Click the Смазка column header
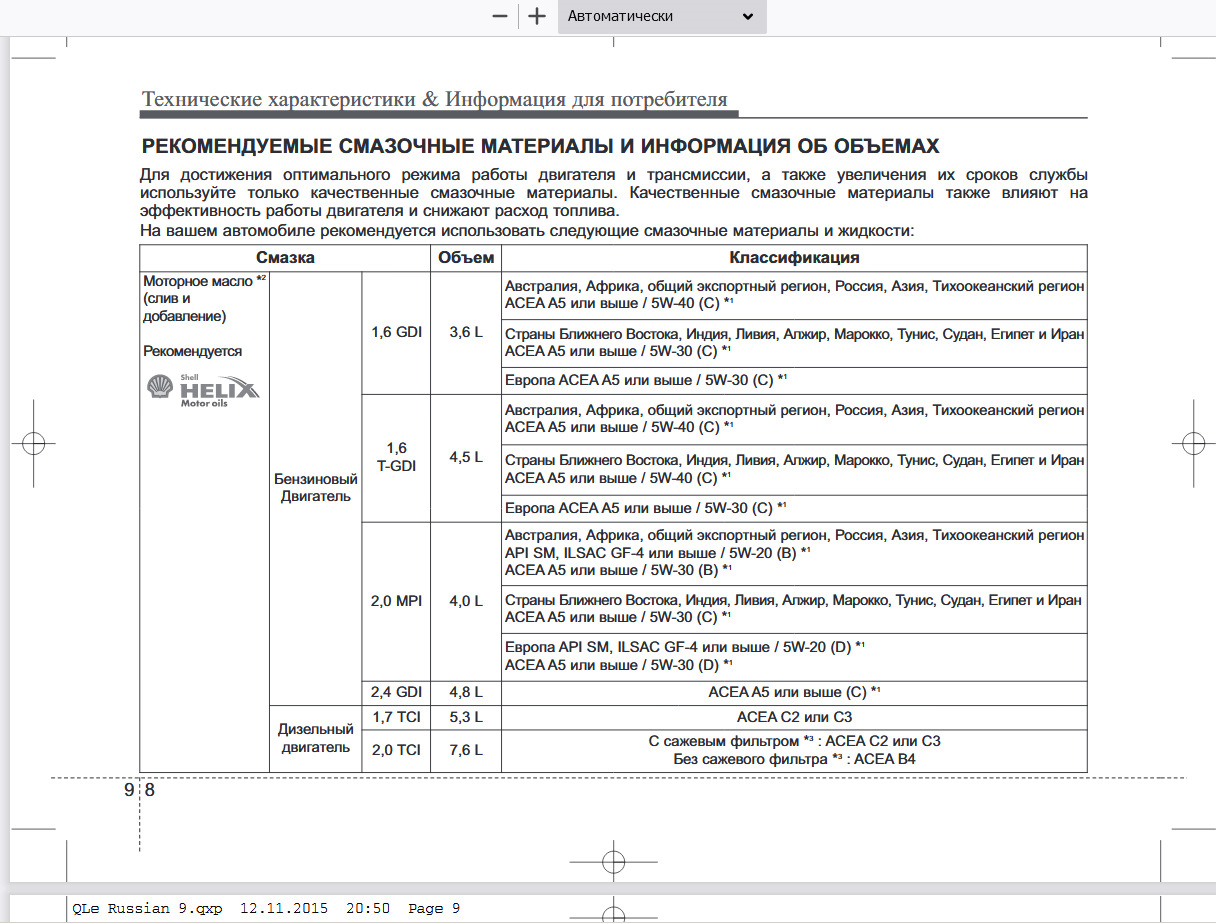This screenshot has height=924, width=1216. pos(285,258)
